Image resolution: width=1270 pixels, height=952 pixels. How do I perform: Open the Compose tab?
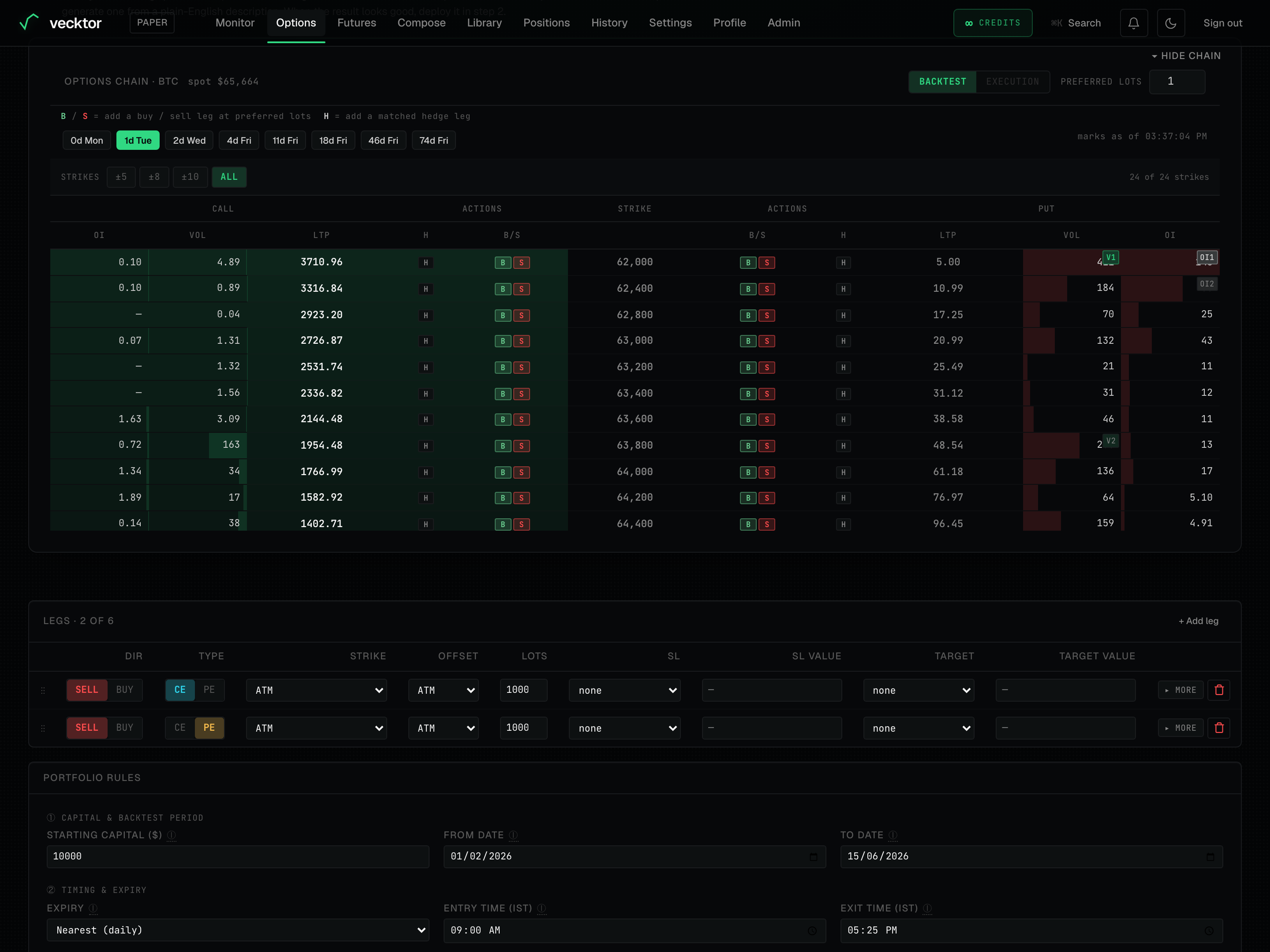(x=422, y=23)
